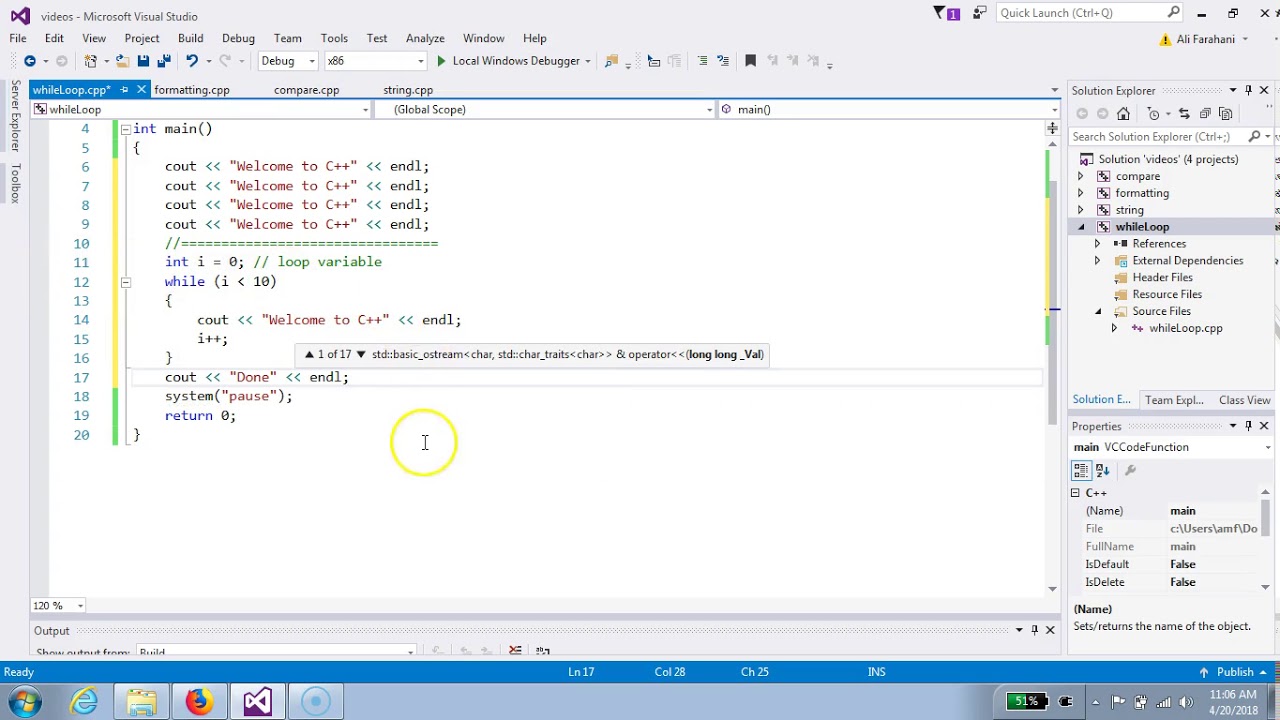Toggle auto-hide pin on Solution Explorer panel
1280x720 pixels.
point(1248,90)
